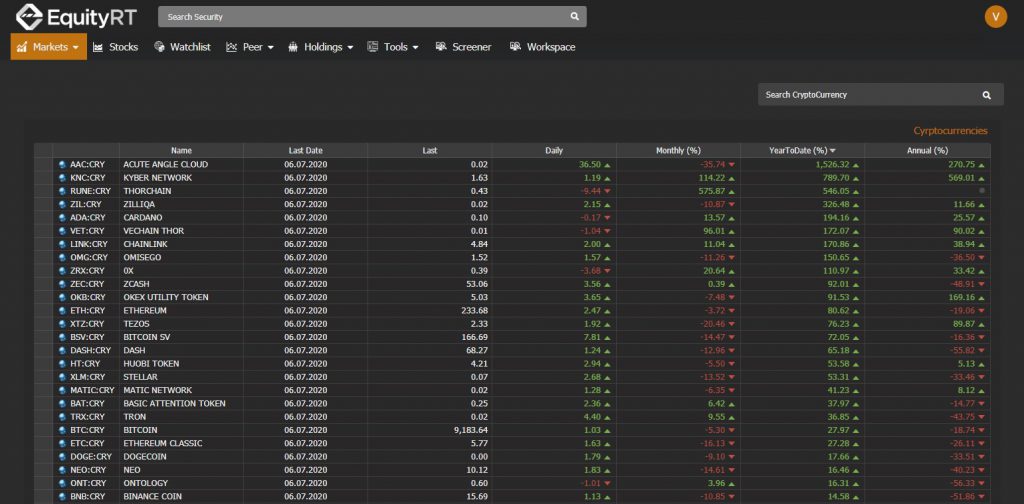This screenshot has height=504, width=1024.
Task: Open the Screener menu item
Action: pyautogui.click(x=463, y=47)
